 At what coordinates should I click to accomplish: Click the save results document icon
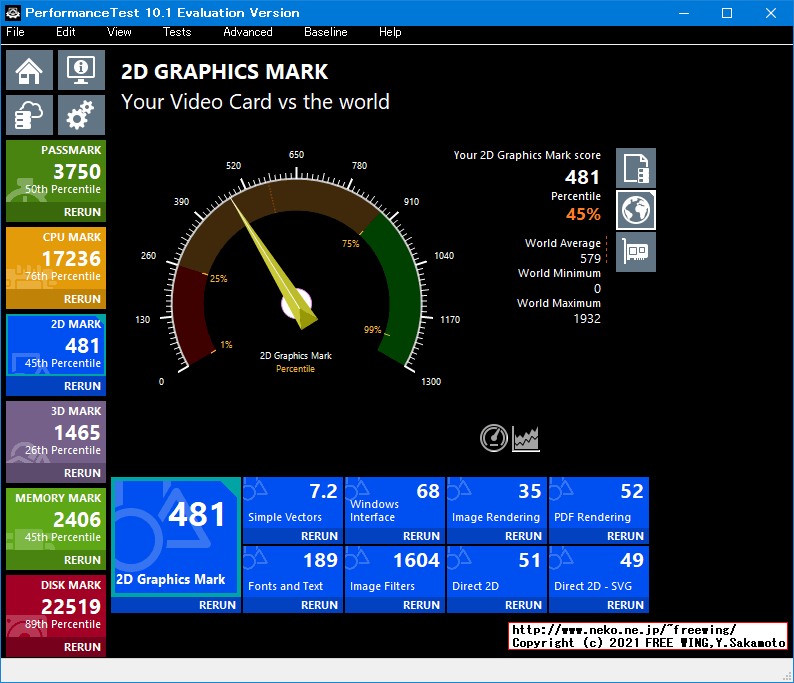[636, 168]
